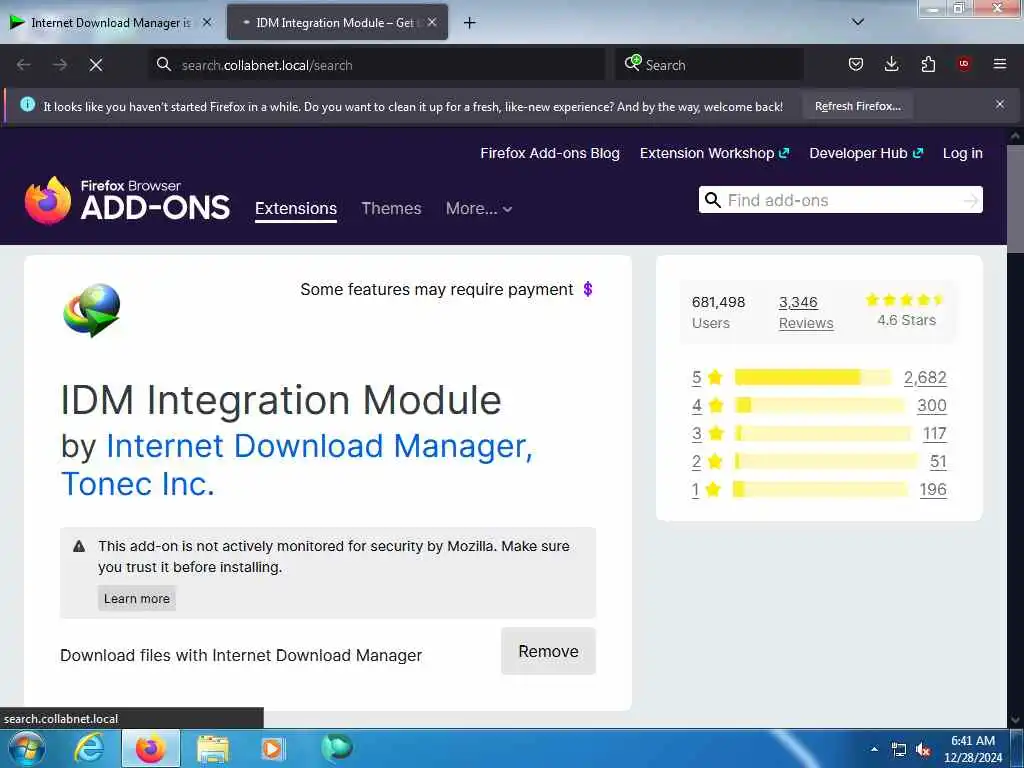
Task: Open the 51 two-star reviews count
Action: point(938,462)
